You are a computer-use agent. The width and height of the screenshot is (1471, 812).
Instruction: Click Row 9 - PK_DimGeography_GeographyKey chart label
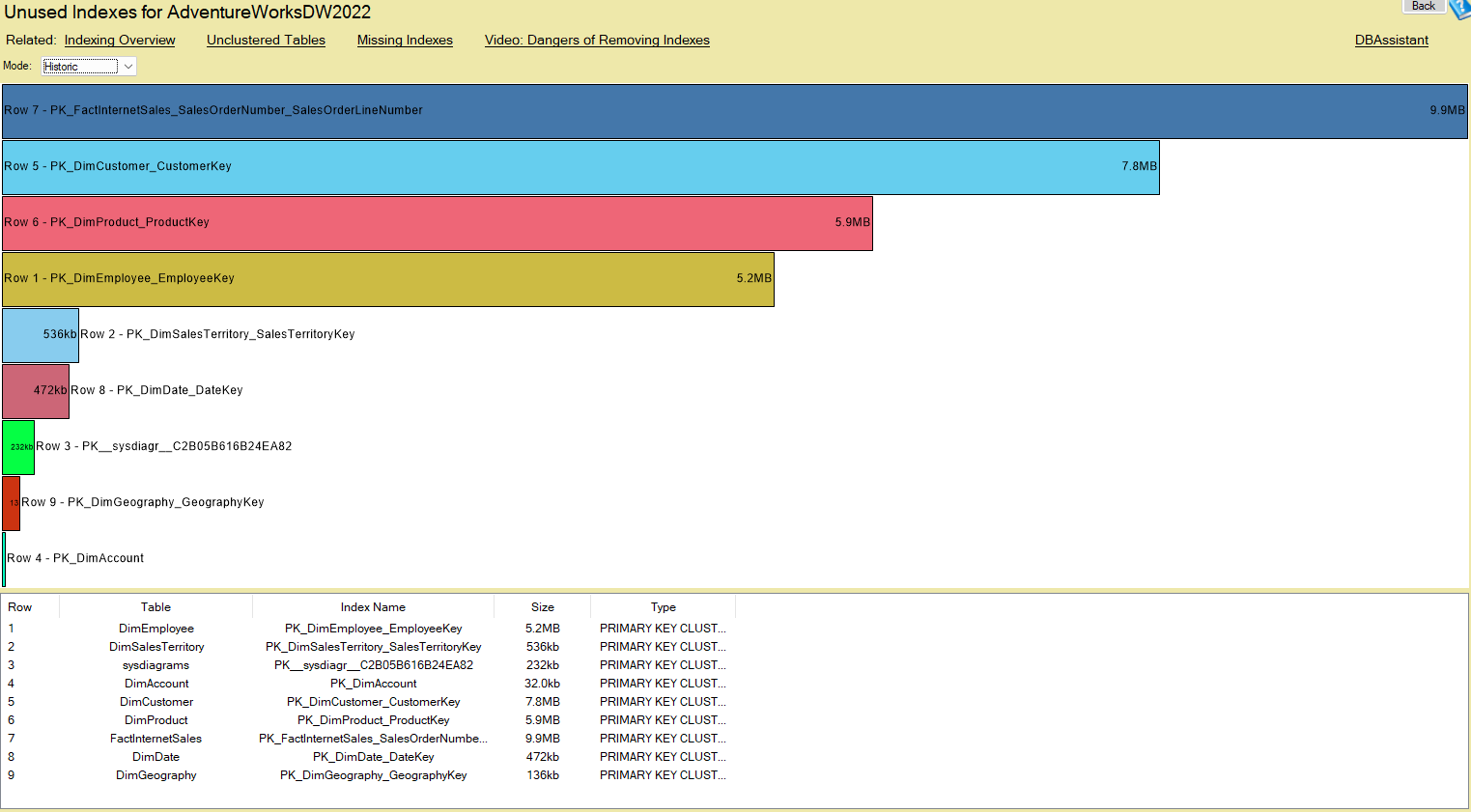[x=143, y=502]
